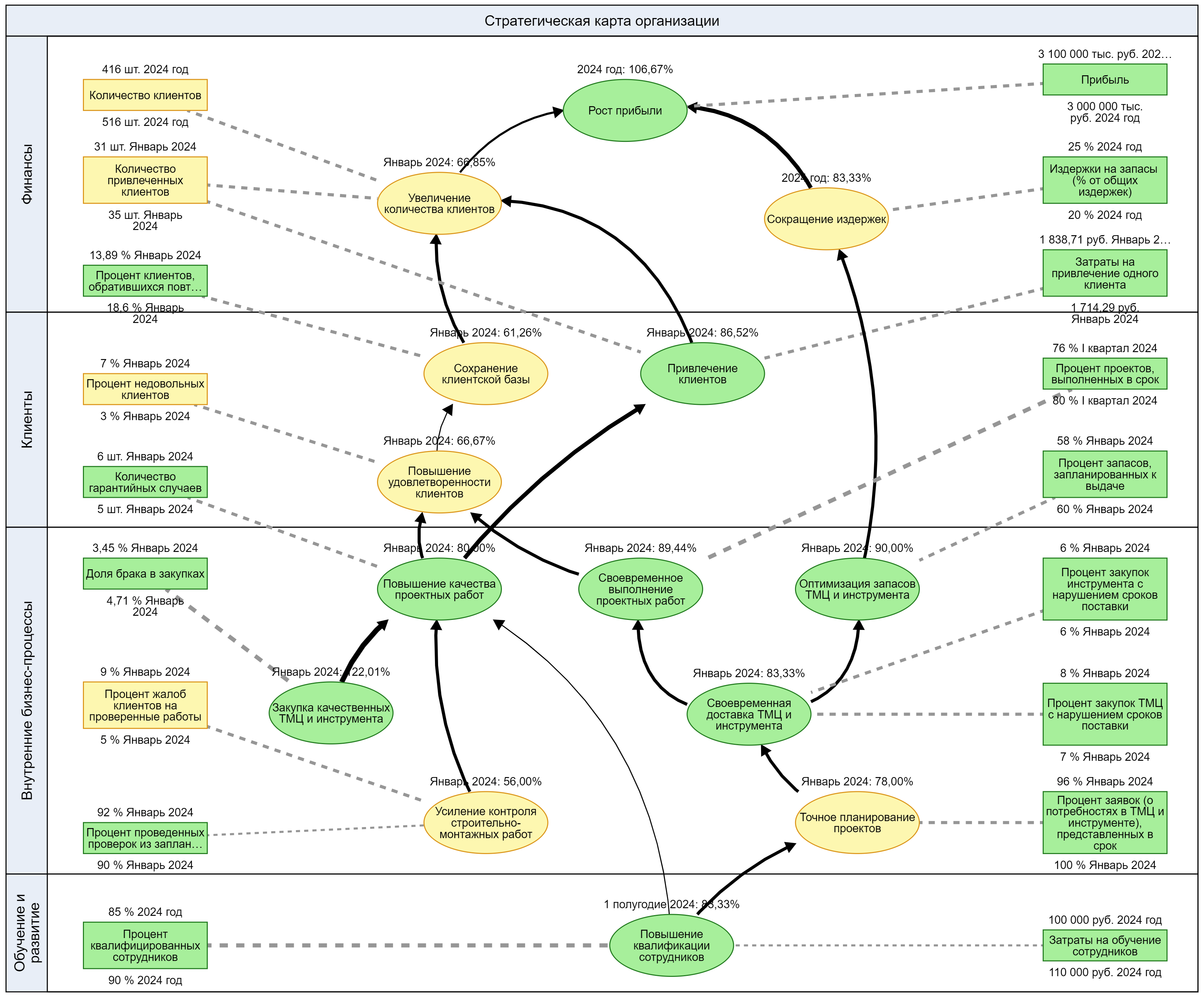Select 'Повышение качества проектных работ' node

[439, 589]
